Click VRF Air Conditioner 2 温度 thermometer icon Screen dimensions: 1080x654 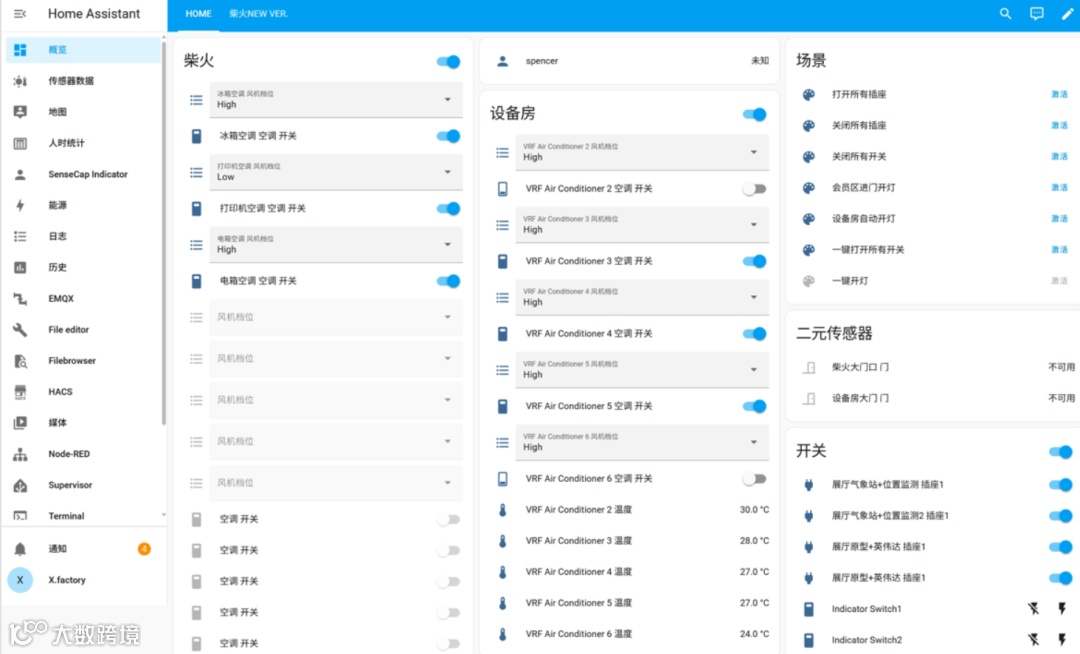[x=503, y=510]
